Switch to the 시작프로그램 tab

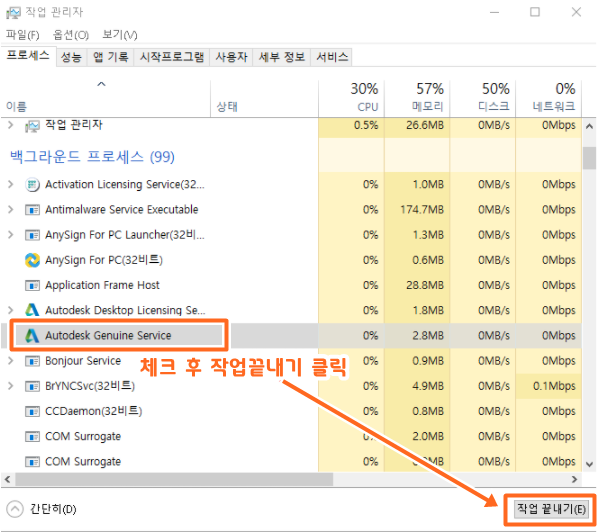171,57
